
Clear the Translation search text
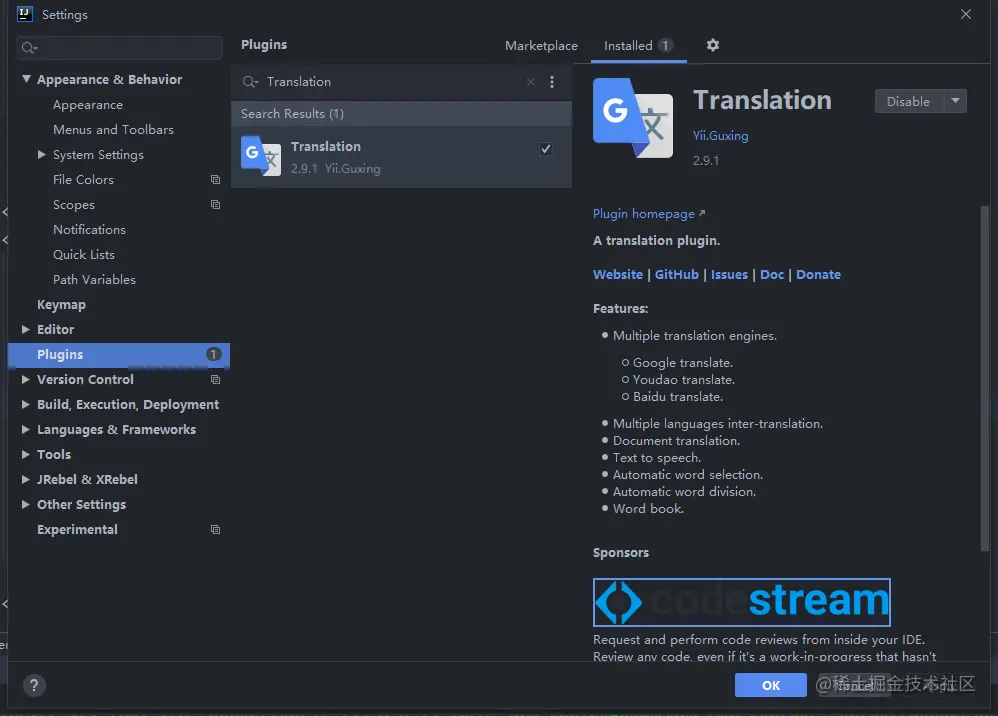(x=531, y=82)
